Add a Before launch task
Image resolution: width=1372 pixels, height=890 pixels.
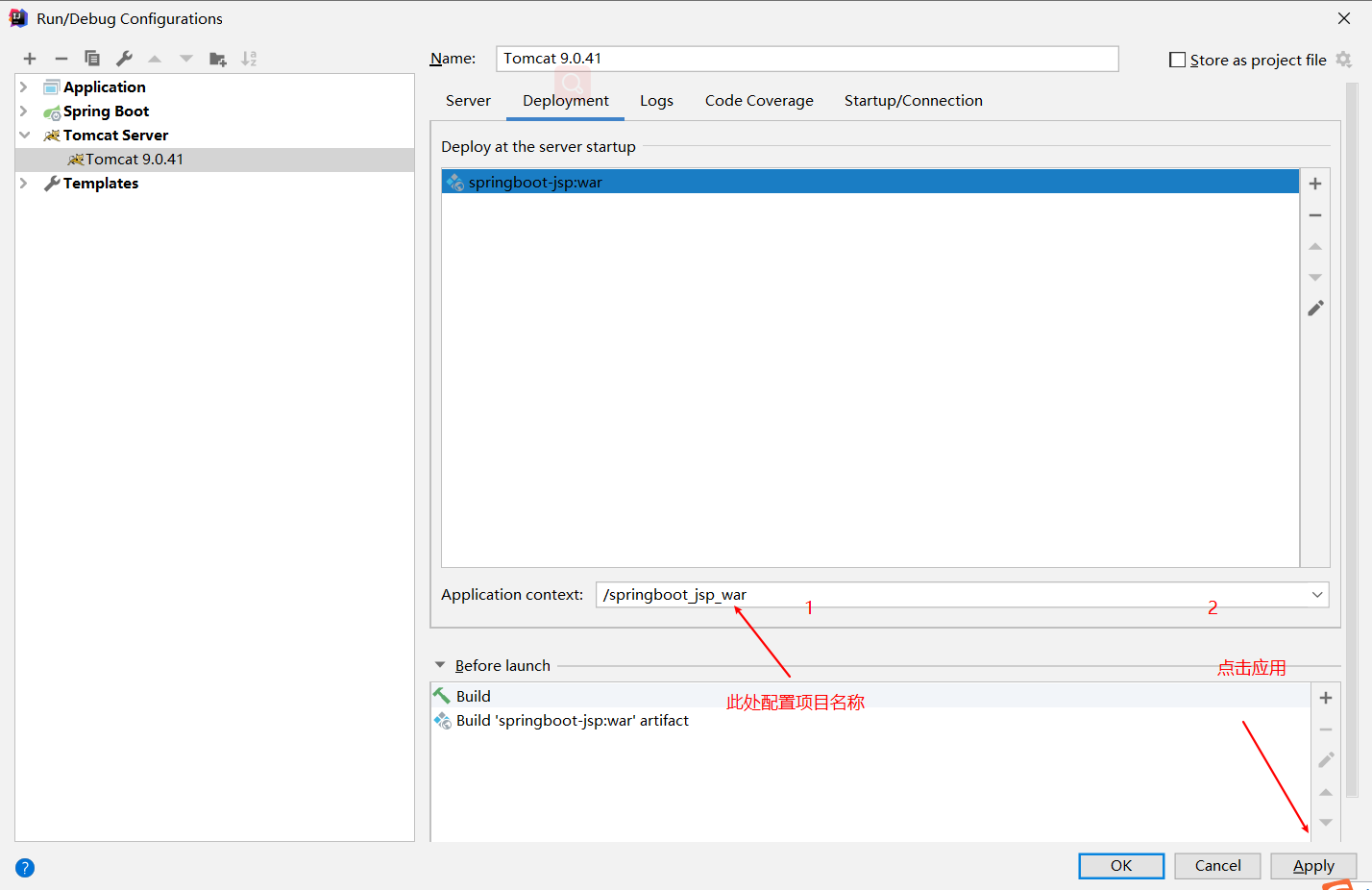(x=1326, y=698)
